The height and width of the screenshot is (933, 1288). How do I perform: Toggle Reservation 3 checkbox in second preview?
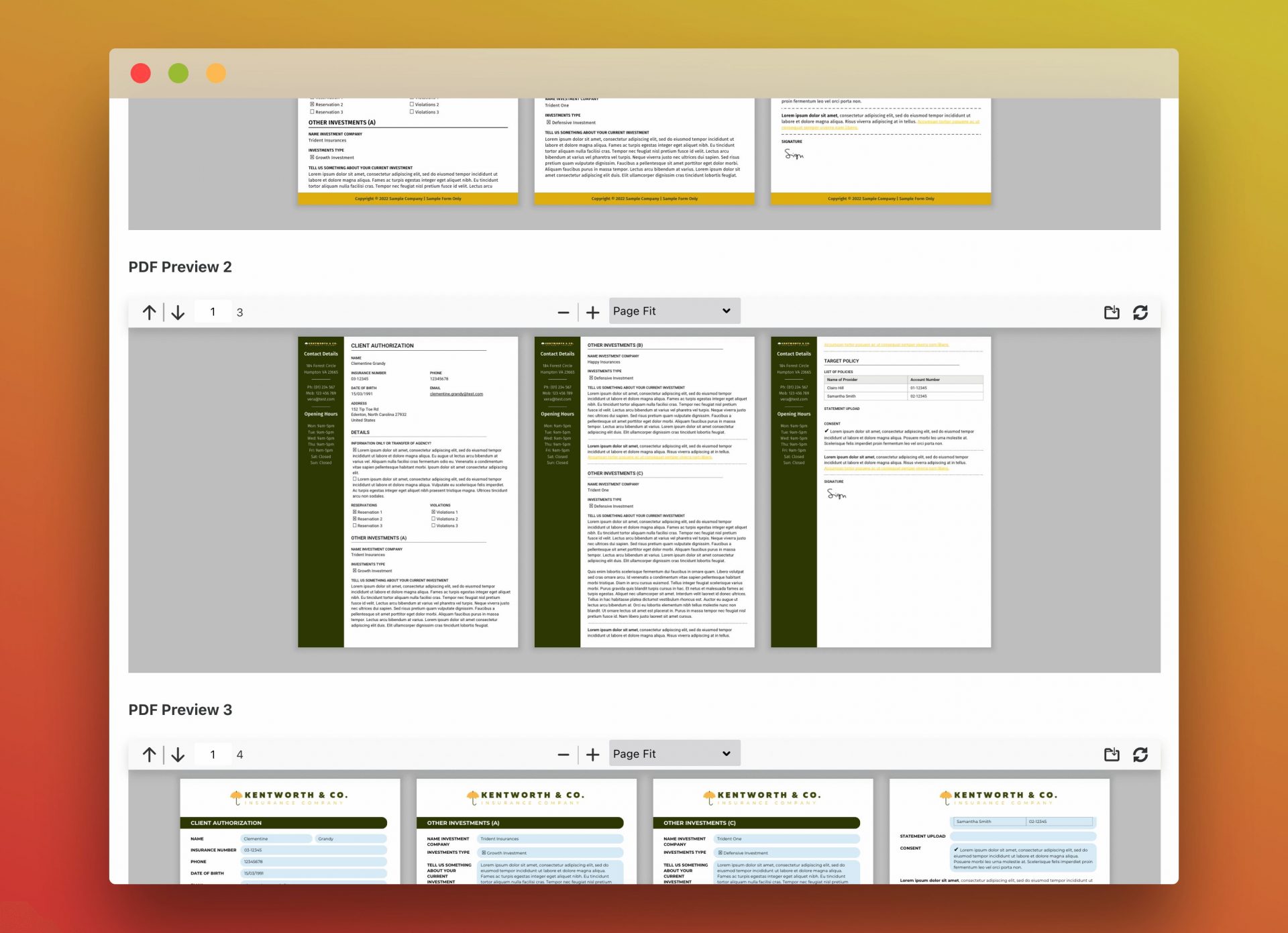click(355, 525)
